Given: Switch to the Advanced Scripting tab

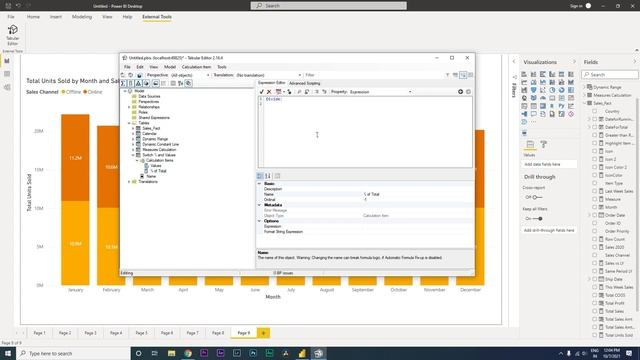Looking at the screenshot, I should 305,83.
